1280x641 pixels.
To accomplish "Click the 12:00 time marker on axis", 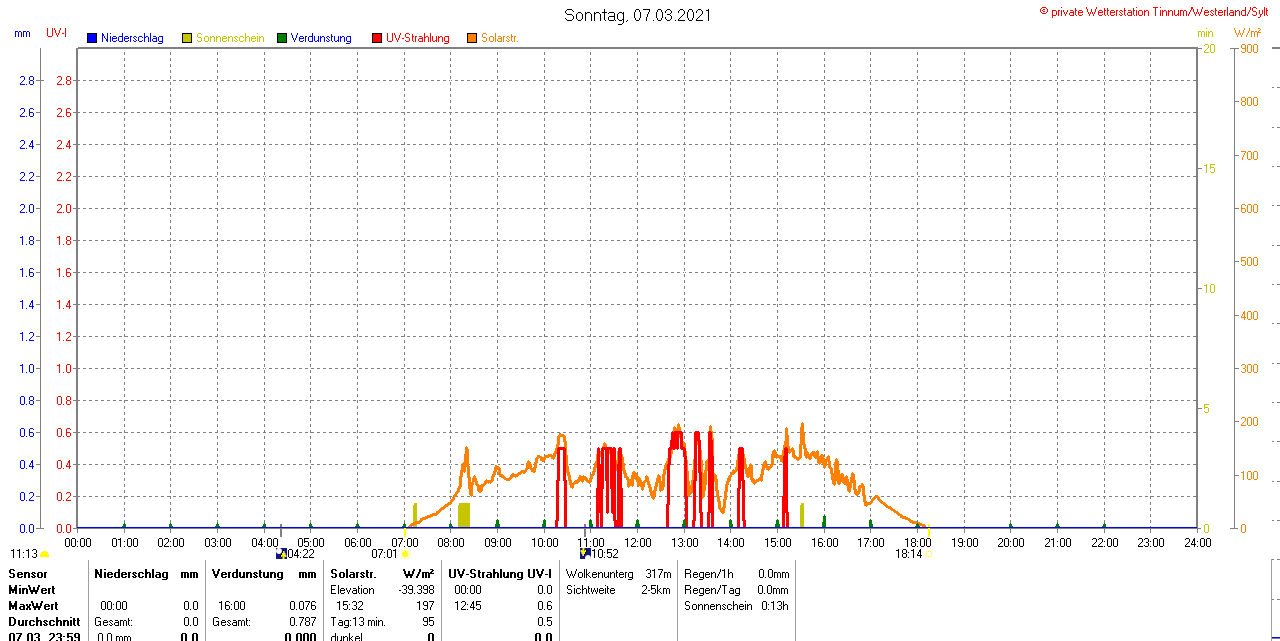I will point(638,542).
